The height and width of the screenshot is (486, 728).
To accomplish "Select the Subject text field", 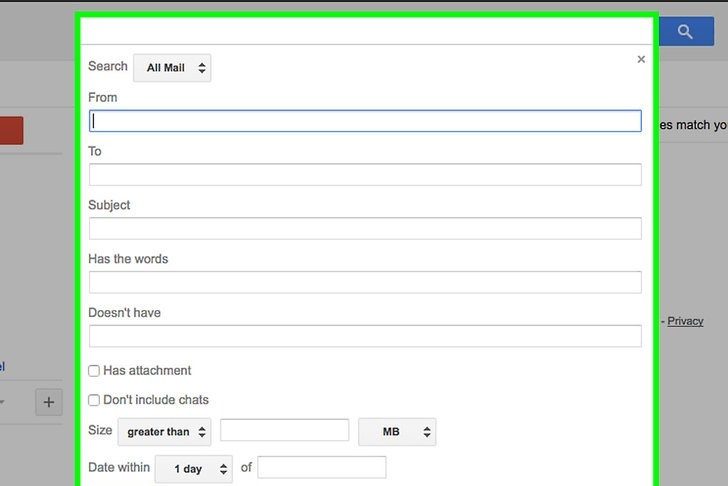I will pos(365,228).
